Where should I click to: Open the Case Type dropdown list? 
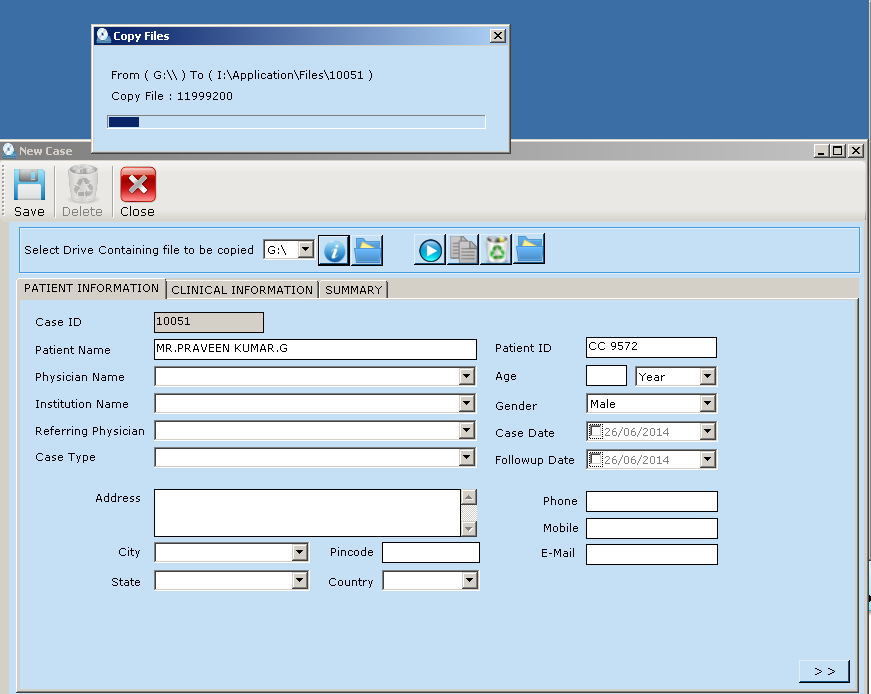pyautogui.click(x=466, y=458)
